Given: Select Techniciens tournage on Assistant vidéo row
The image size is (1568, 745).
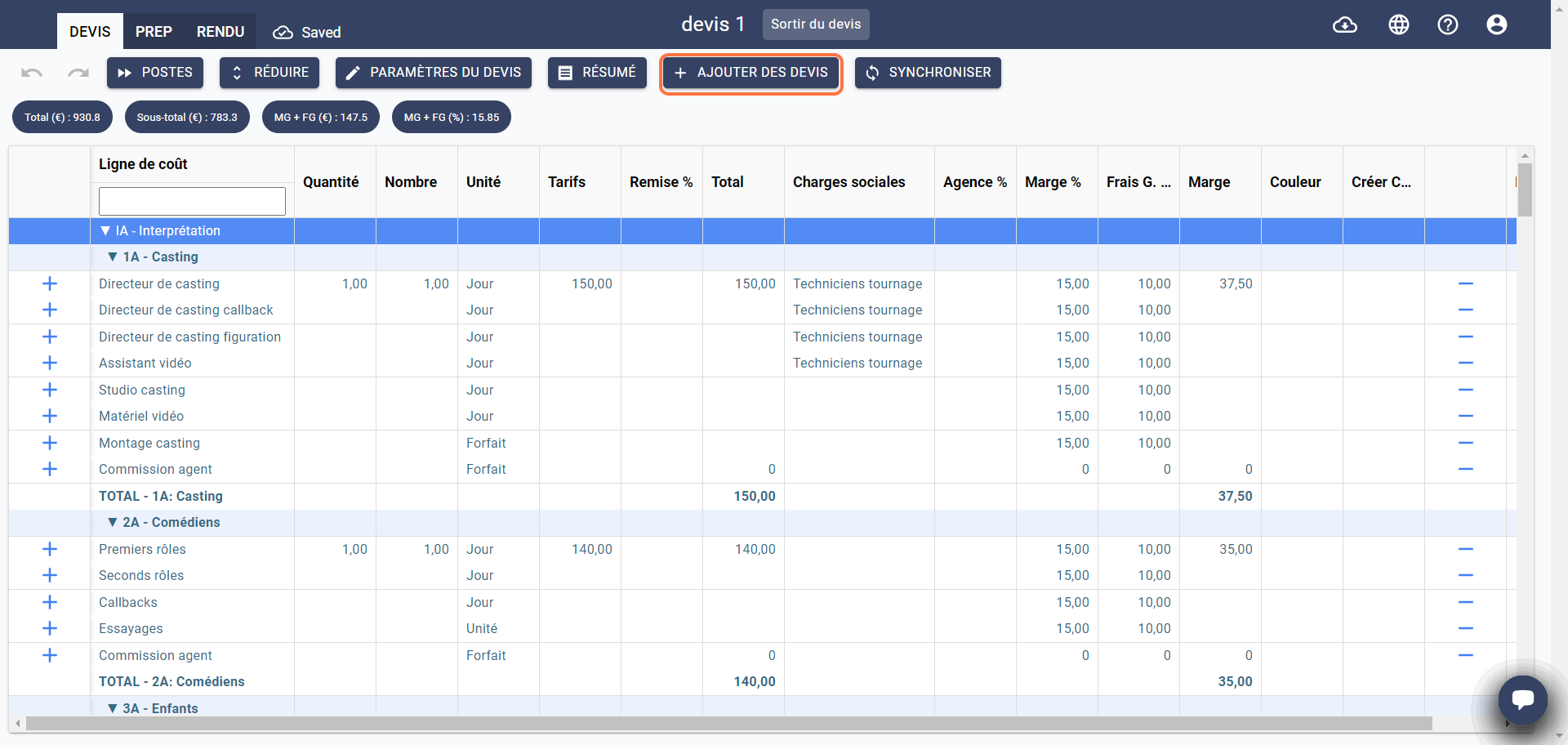Looking at the screenshot, I should 857,363.
